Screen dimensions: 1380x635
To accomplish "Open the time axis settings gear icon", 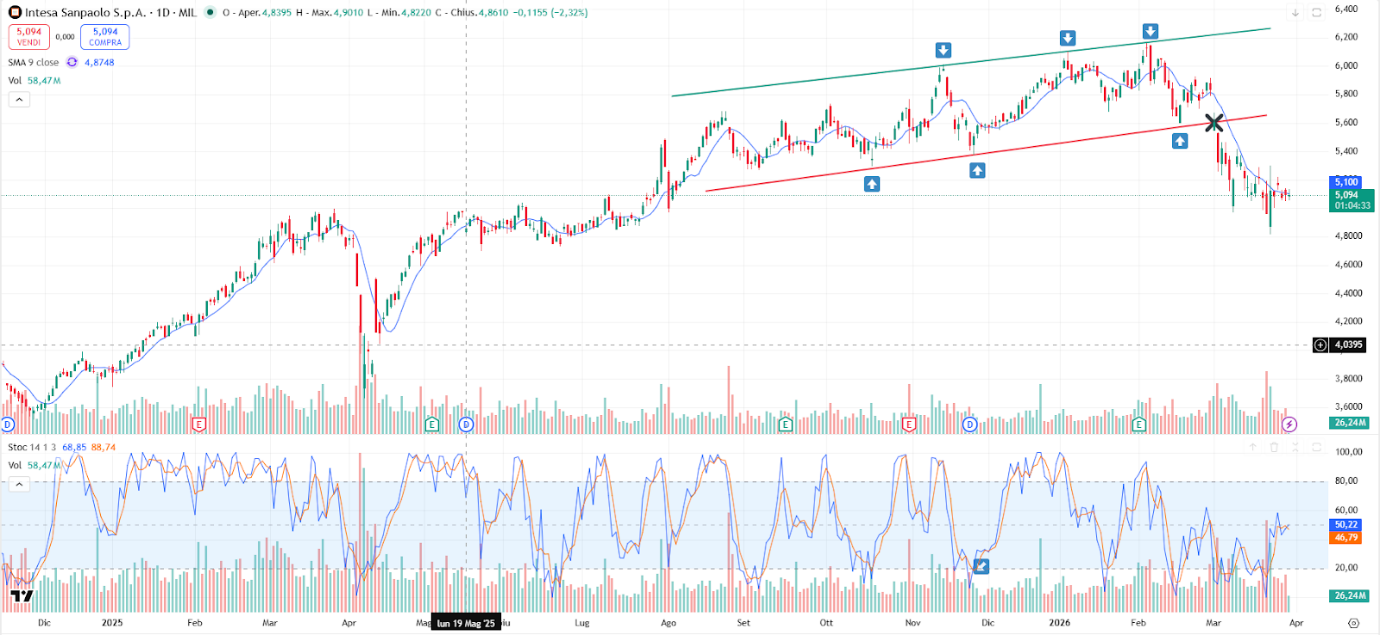I will tap(1352, 623).
